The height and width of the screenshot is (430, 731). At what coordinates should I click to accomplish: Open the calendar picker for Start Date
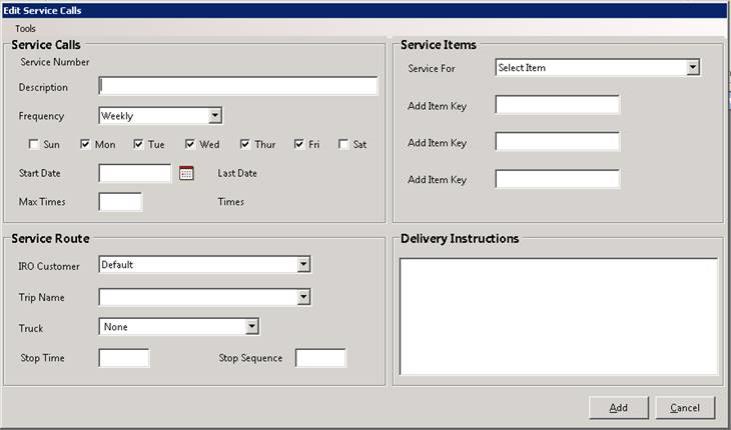186,174
